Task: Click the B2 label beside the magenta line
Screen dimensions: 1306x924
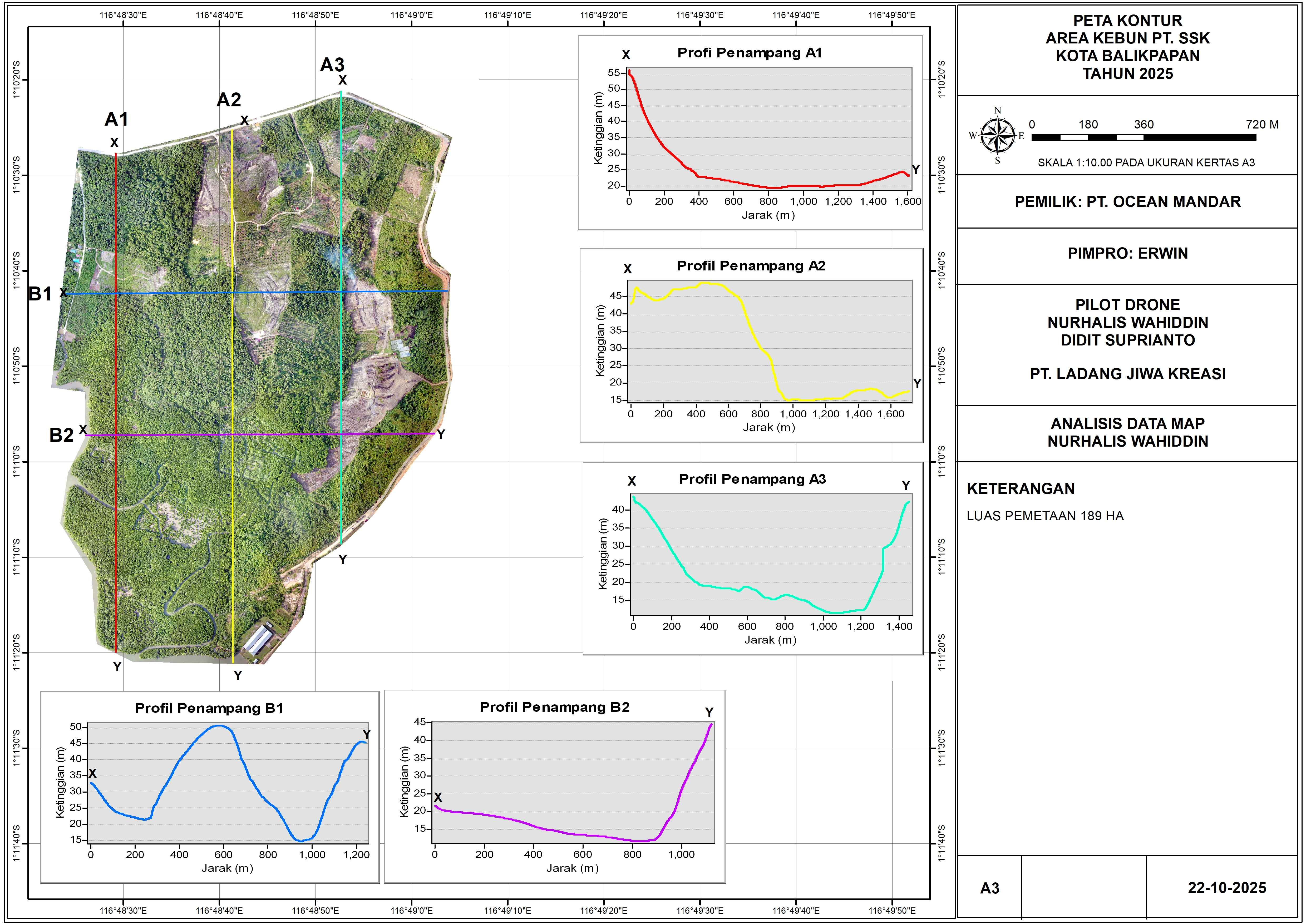Action: (61, 435)
